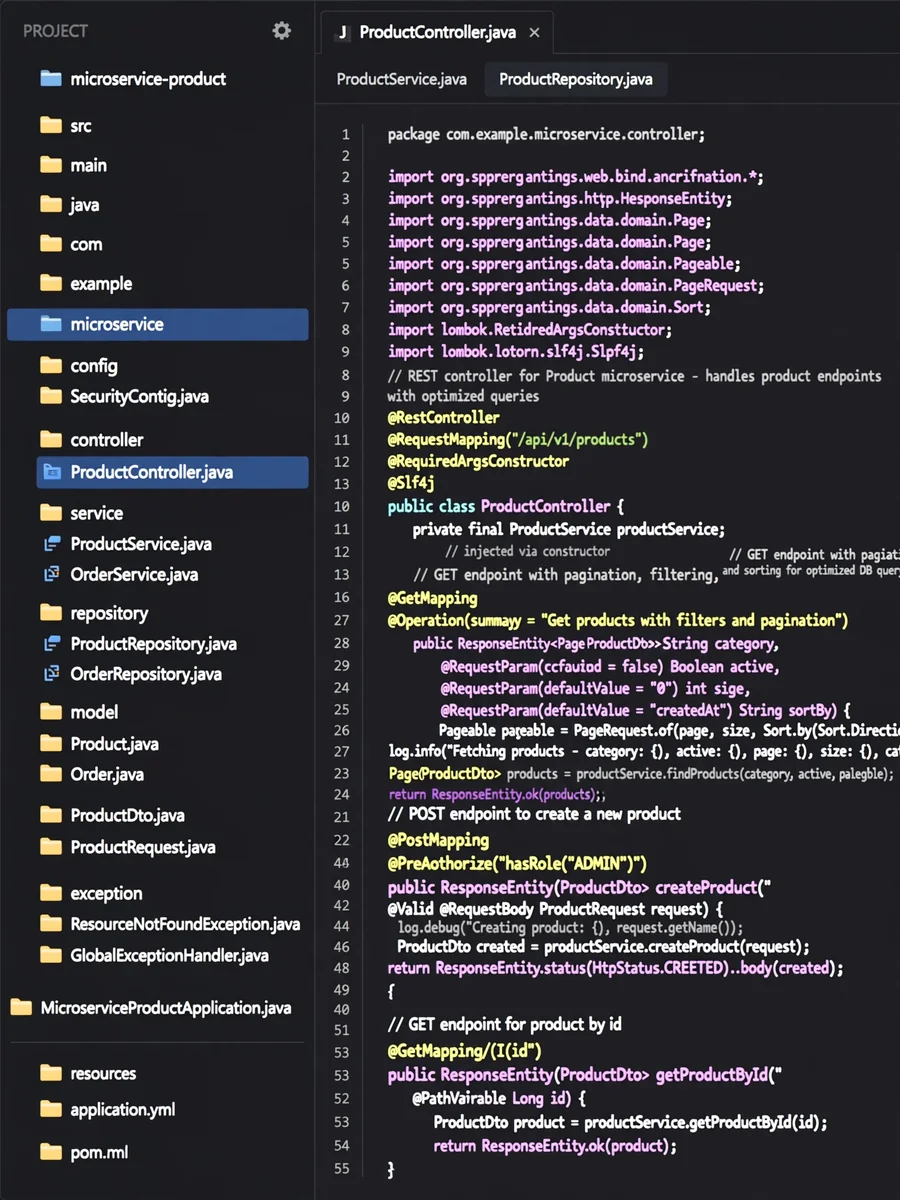900x1200 pixels.
Task: Select the resources folder label
Action: coord(103,1074)
